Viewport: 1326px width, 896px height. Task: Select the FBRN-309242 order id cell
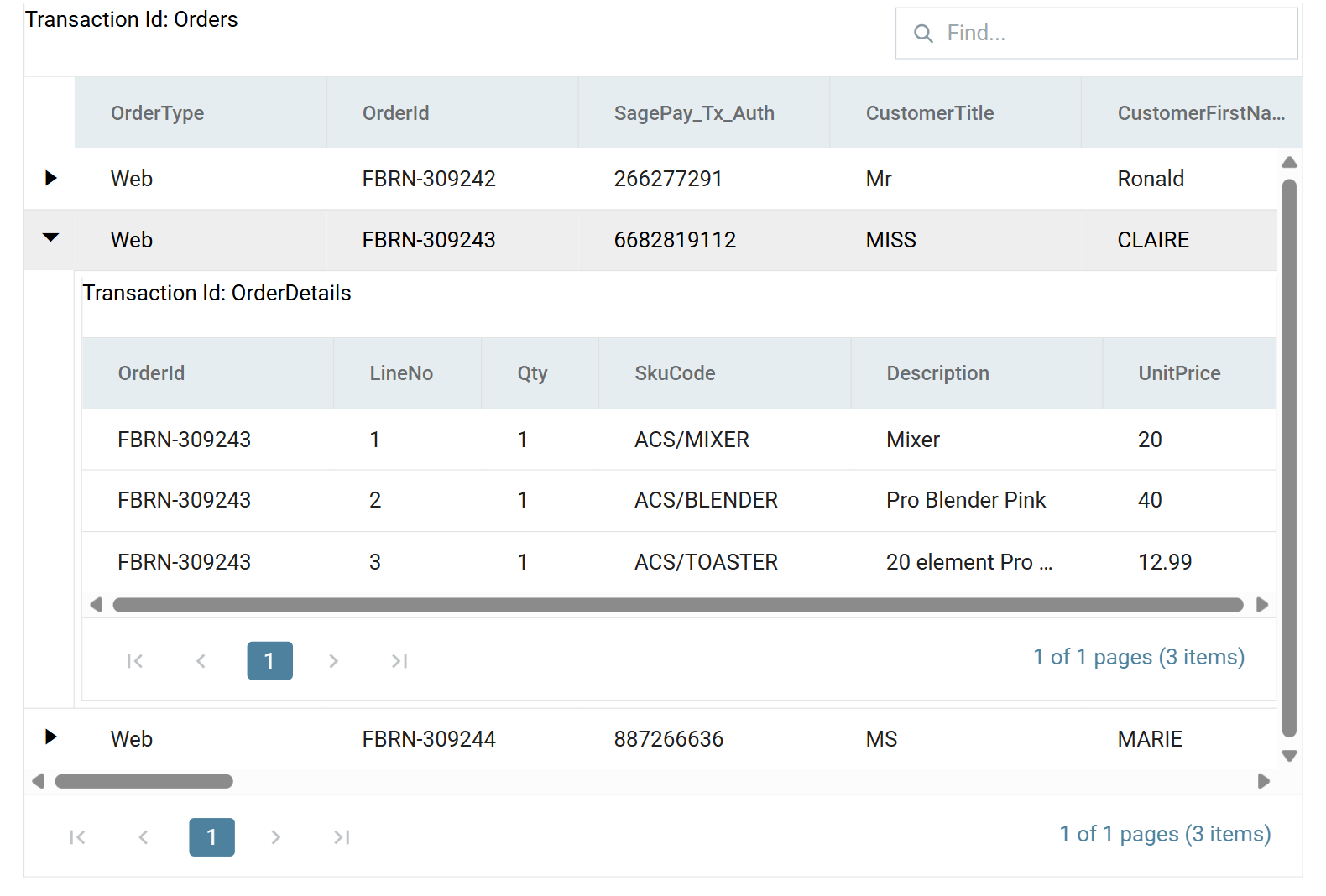pos(452,179)
